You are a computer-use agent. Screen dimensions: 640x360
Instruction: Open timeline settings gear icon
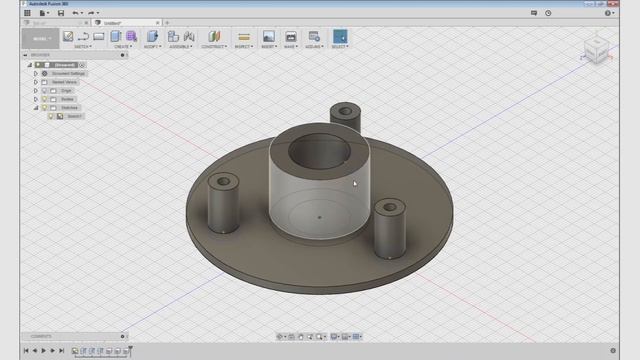click(613, 351)
